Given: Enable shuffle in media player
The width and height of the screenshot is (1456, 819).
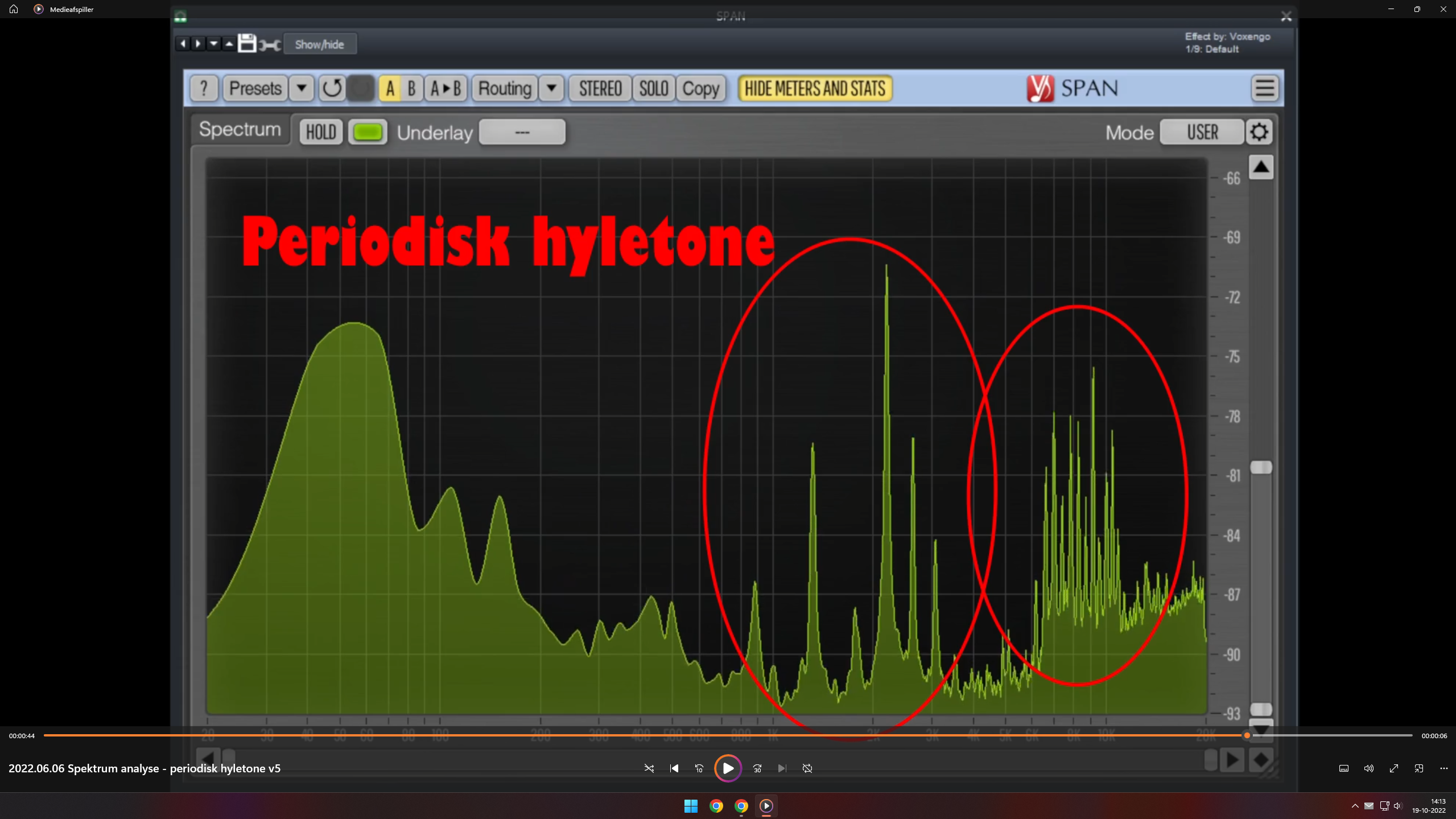Looking at the screenshot, I should [649, 768].
